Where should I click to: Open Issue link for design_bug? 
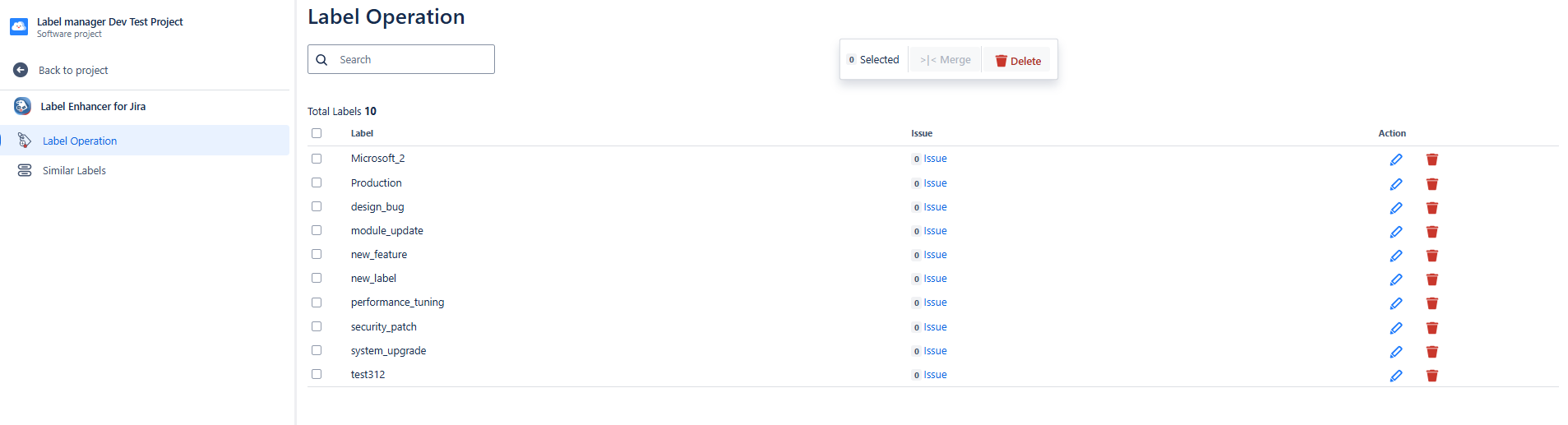click(935, 207)
